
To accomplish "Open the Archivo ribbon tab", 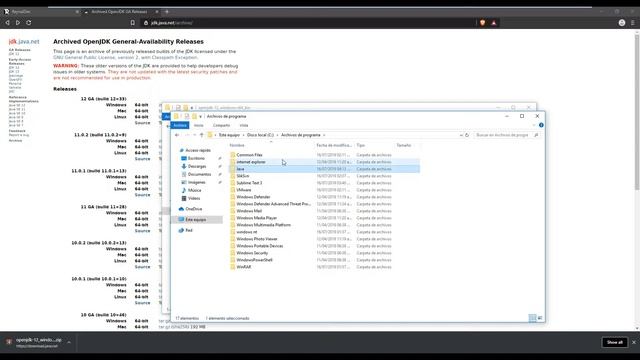I will point(180,125).
